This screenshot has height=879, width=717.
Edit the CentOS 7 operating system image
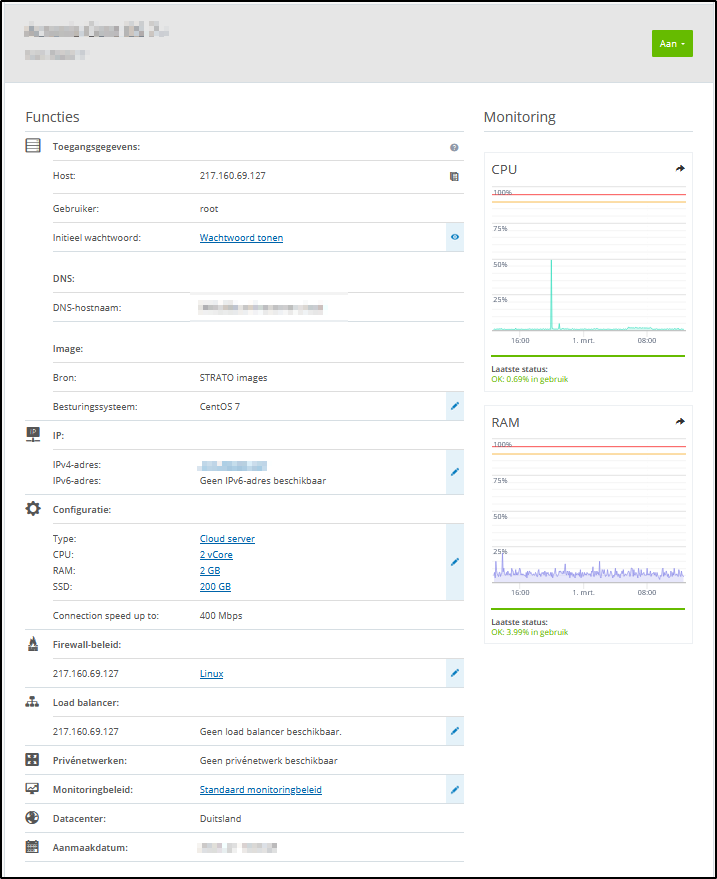point(454,407)
